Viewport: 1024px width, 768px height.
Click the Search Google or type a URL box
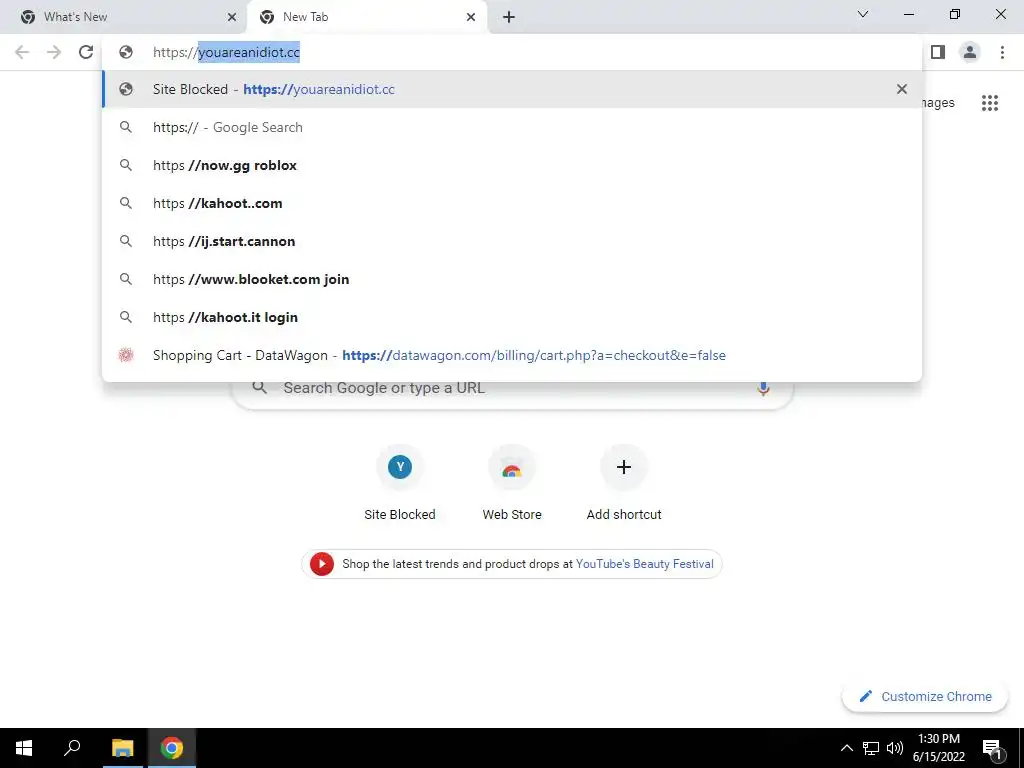[512, 388]
